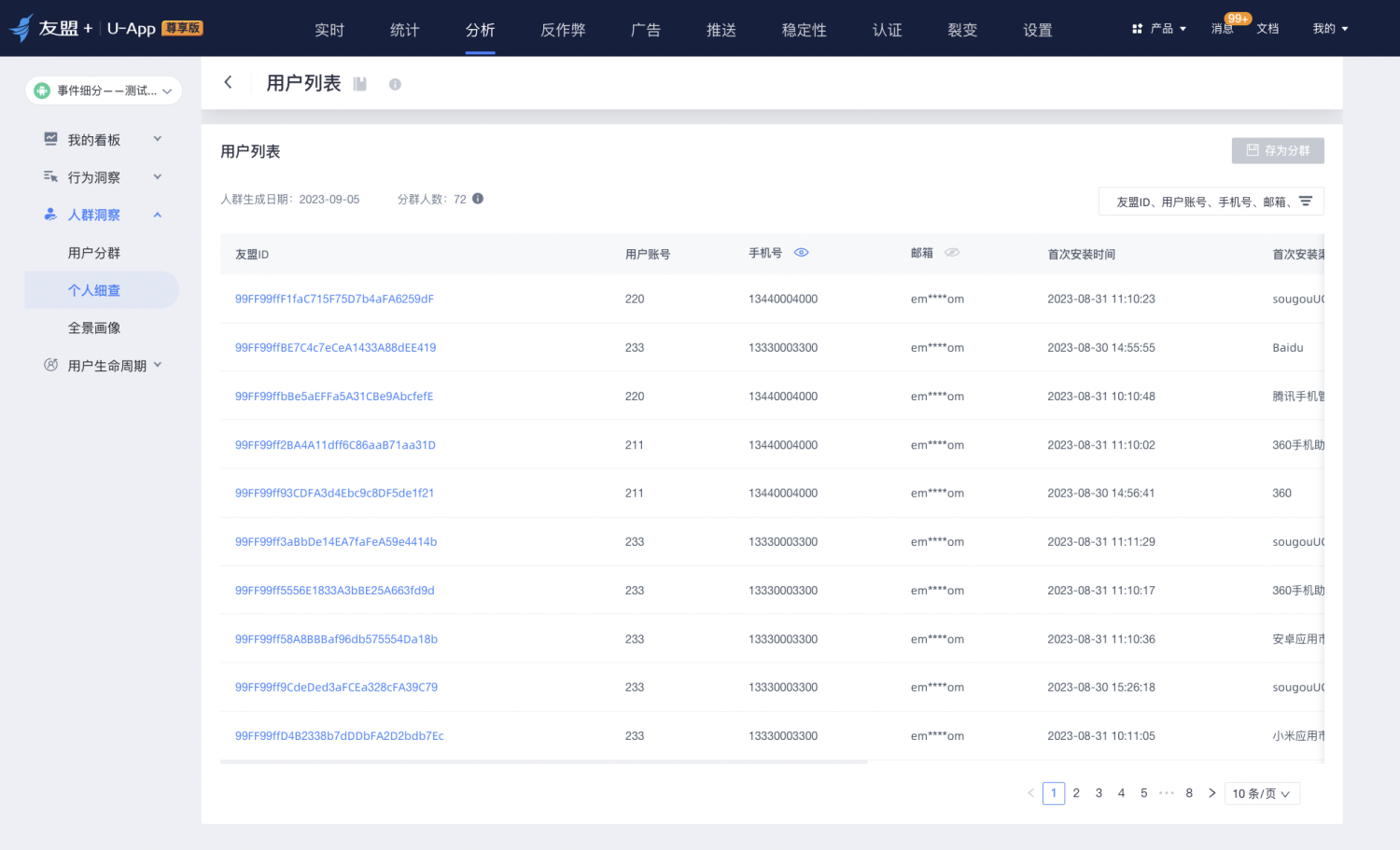Open the 推送 tab

[721, 30]
